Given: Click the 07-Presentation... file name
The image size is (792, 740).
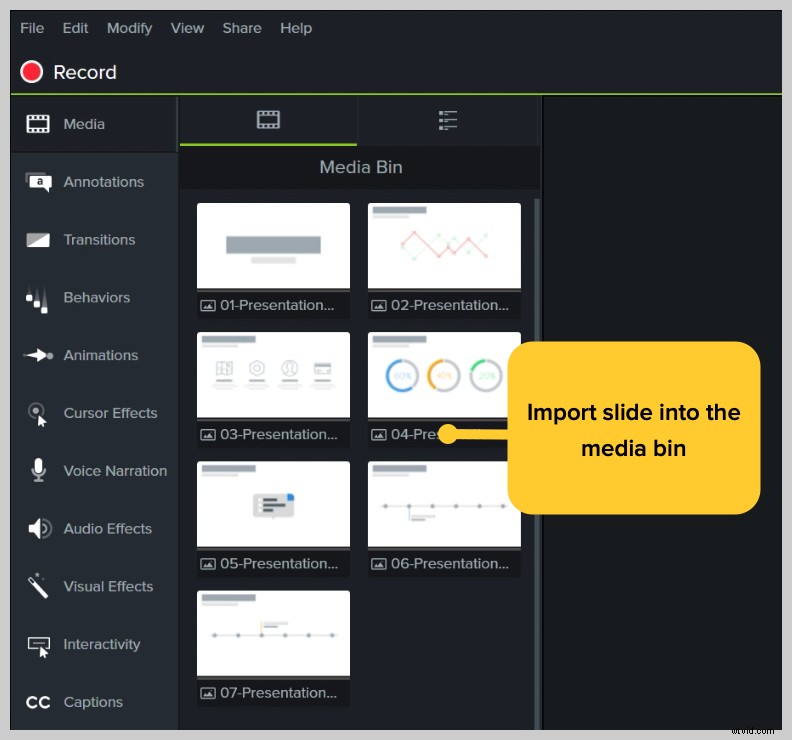Looking at the screenshot, I should (278, 693).
